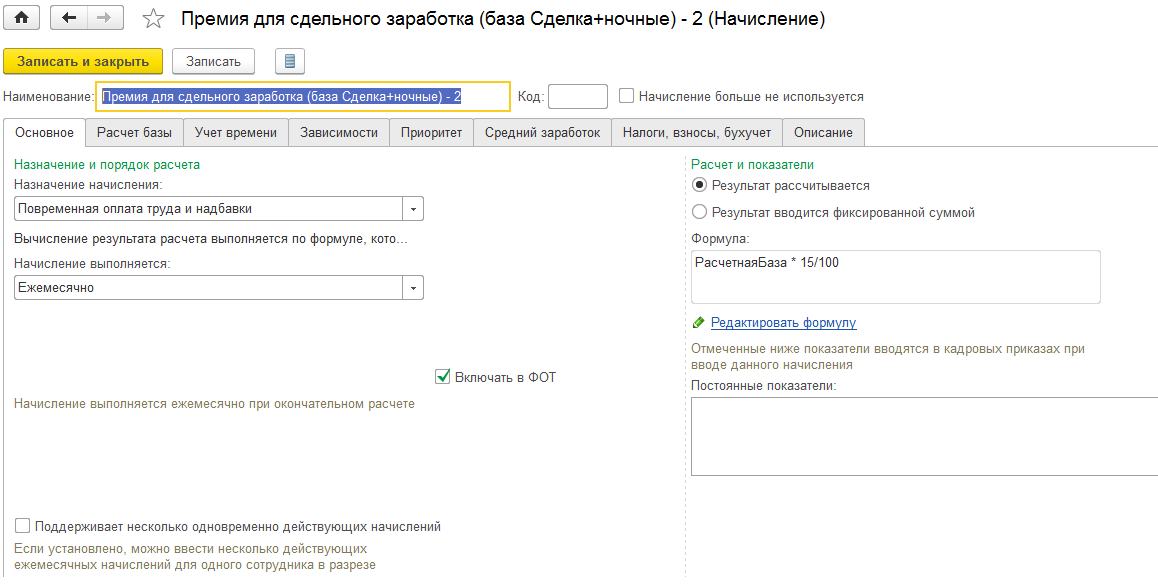Click the pencil icon beside Редактировать формулу

[x=699, y=323]
